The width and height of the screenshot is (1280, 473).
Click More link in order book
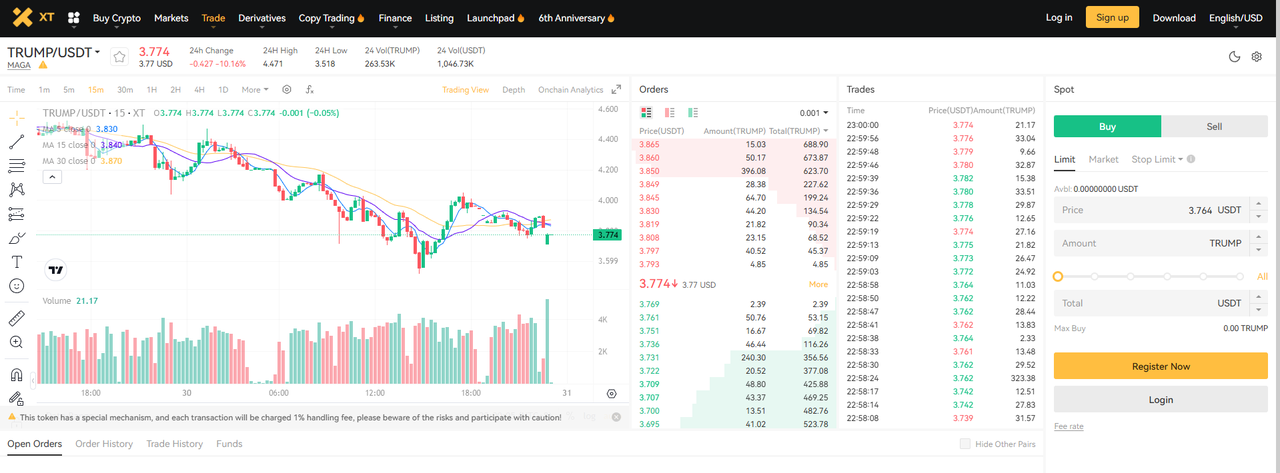pyautogui.click(x=818, y=285)
